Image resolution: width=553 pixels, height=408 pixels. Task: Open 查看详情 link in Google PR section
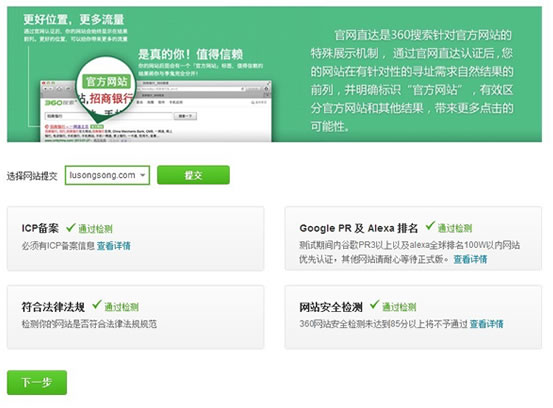point(470,259)
